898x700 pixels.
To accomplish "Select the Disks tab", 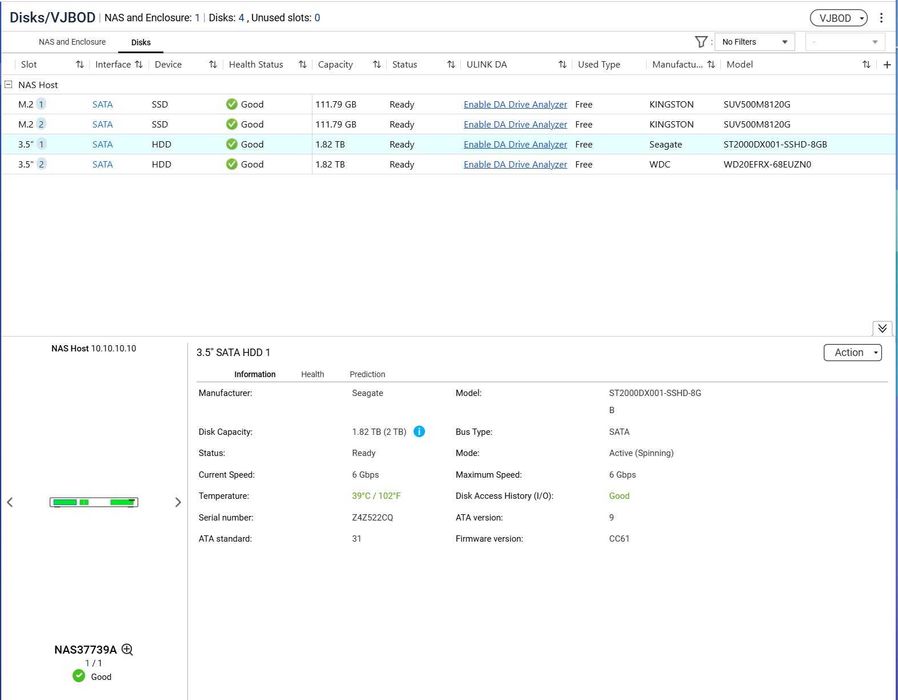I will click(141, 42).
